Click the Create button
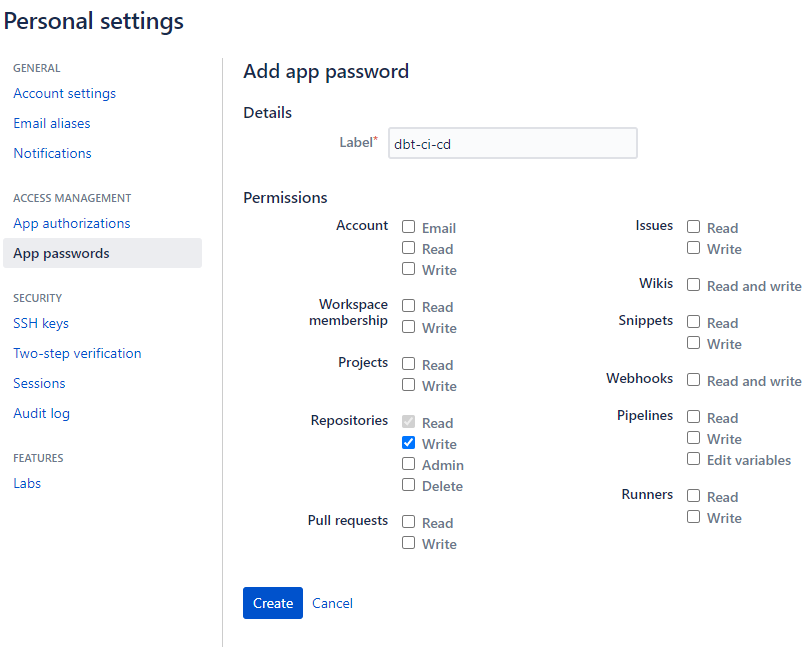This screenshot has width=808, height=647. point(272,603)
